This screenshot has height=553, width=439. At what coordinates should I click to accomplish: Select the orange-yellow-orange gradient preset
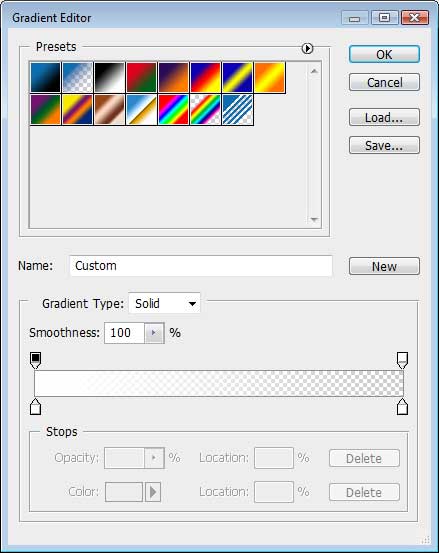point(269,78)
